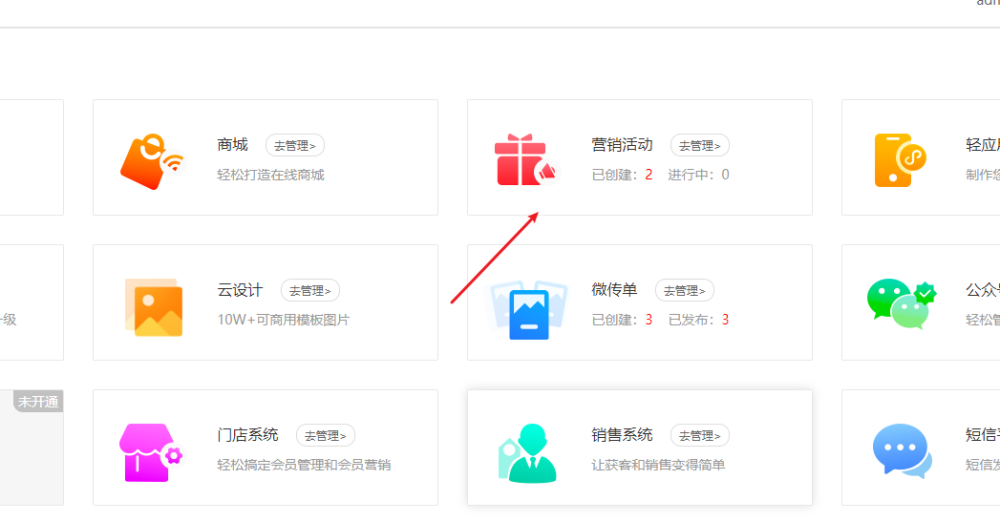Click the 商城 title text

click(x=232, y=145)
